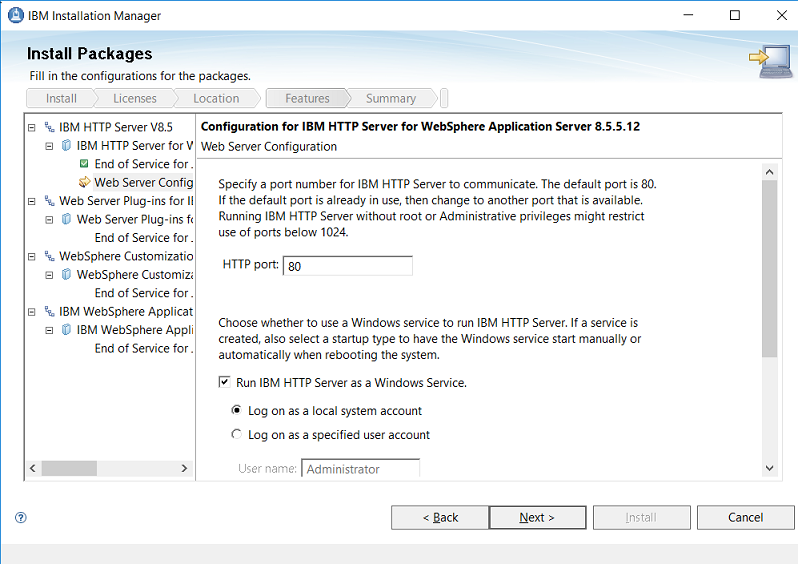
Task: Click green check icon beside first End of Service
Action: (x=84, y=163)
